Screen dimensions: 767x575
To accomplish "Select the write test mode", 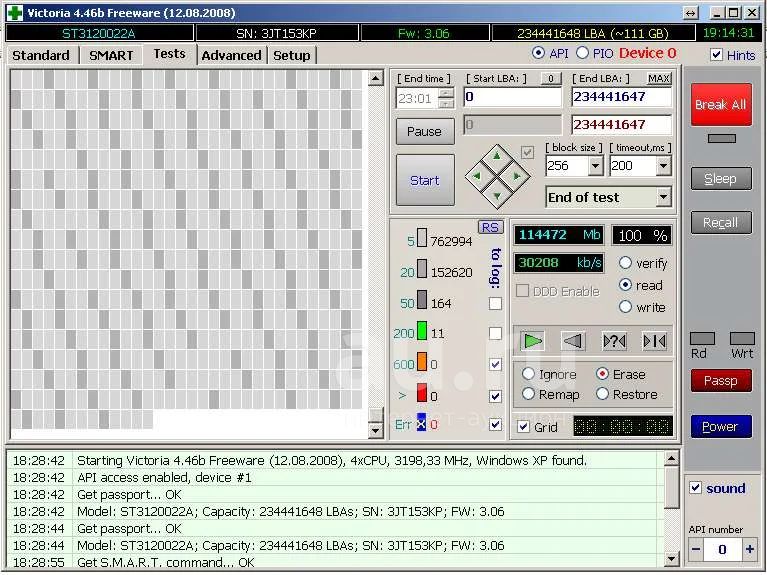I will coord(625,307).
